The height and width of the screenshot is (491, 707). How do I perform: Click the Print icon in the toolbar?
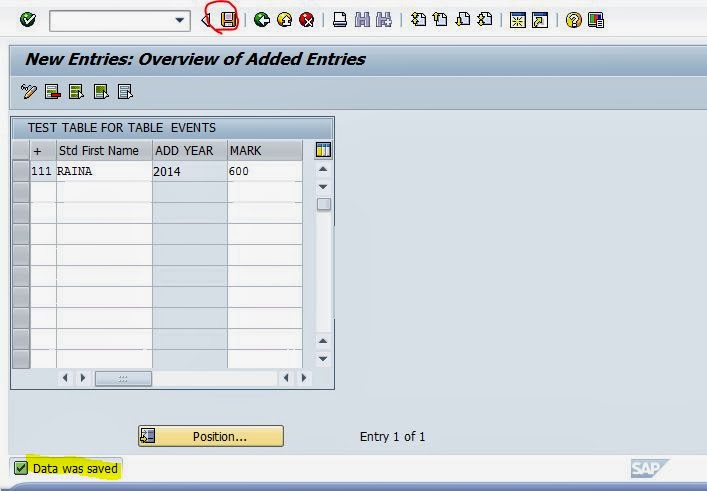coord(340,20)
